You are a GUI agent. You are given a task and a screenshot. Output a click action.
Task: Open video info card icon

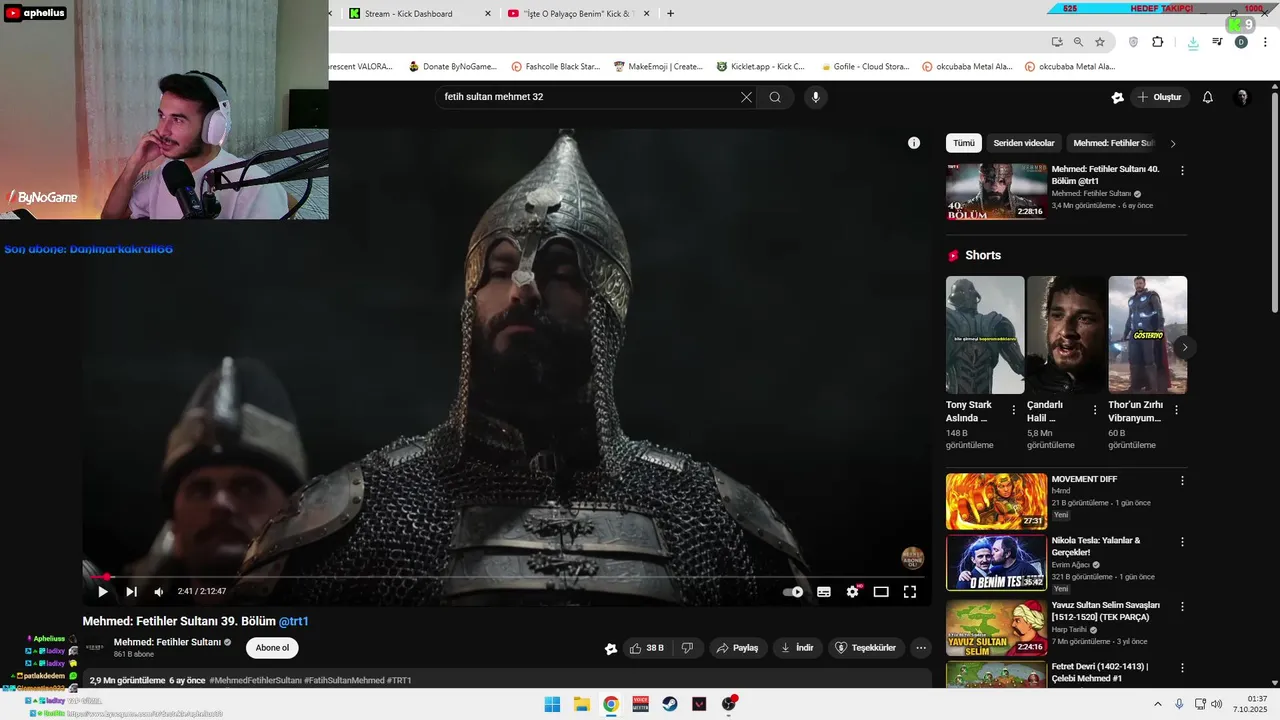click(913, 143)
